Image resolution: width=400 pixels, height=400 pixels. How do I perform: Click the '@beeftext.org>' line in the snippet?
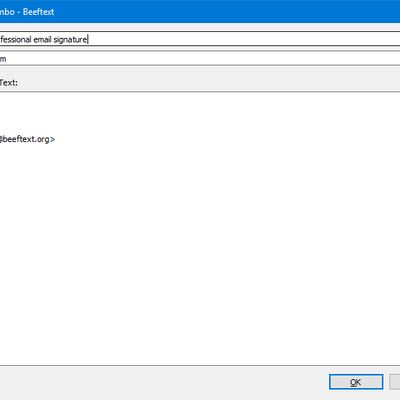(x=27, y=139)
